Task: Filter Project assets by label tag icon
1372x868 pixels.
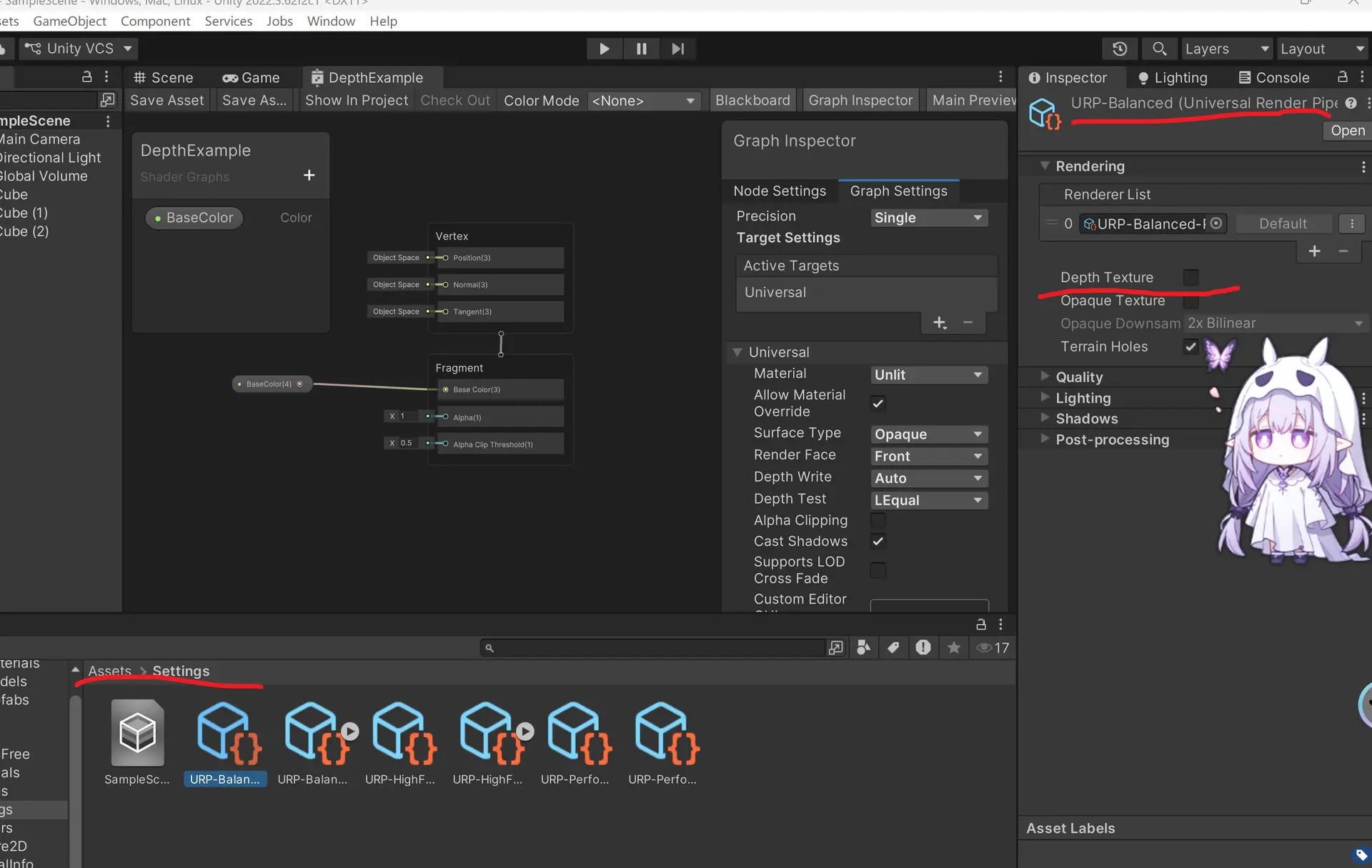Action: click(x=893, y=648)
